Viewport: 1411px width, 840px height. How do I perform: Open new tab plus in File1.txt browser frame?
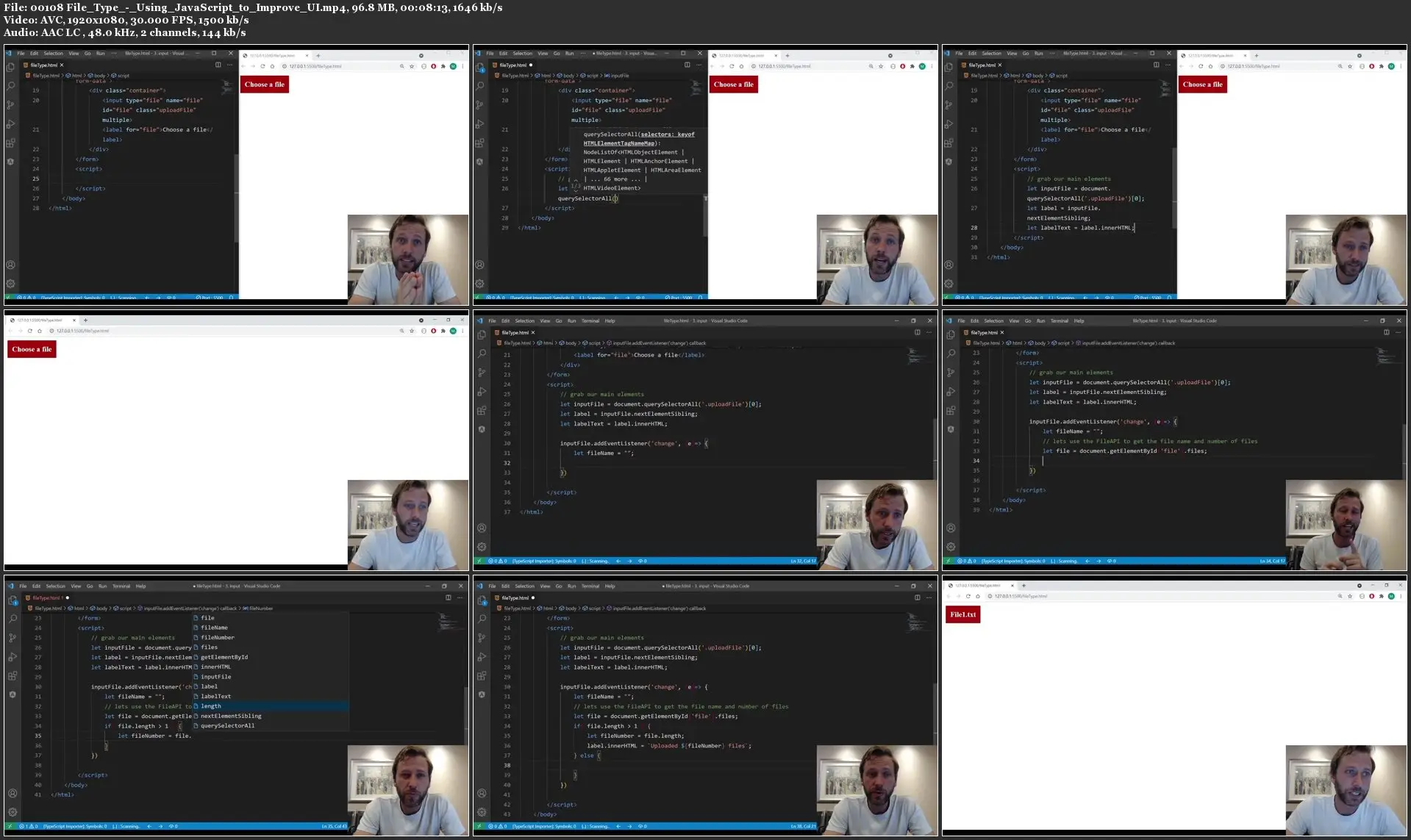[x=1024, y=586]
